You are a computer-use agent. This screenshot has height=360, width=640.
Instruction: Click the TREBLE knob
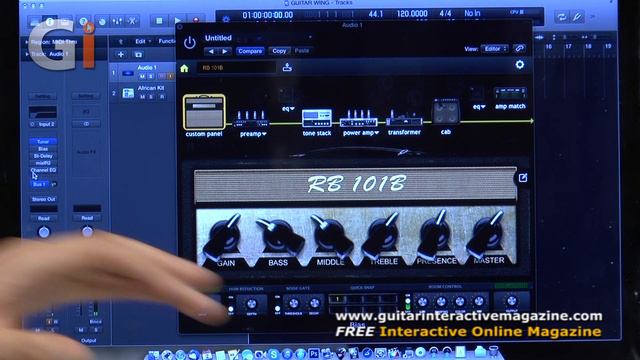(x=382, y=237)
